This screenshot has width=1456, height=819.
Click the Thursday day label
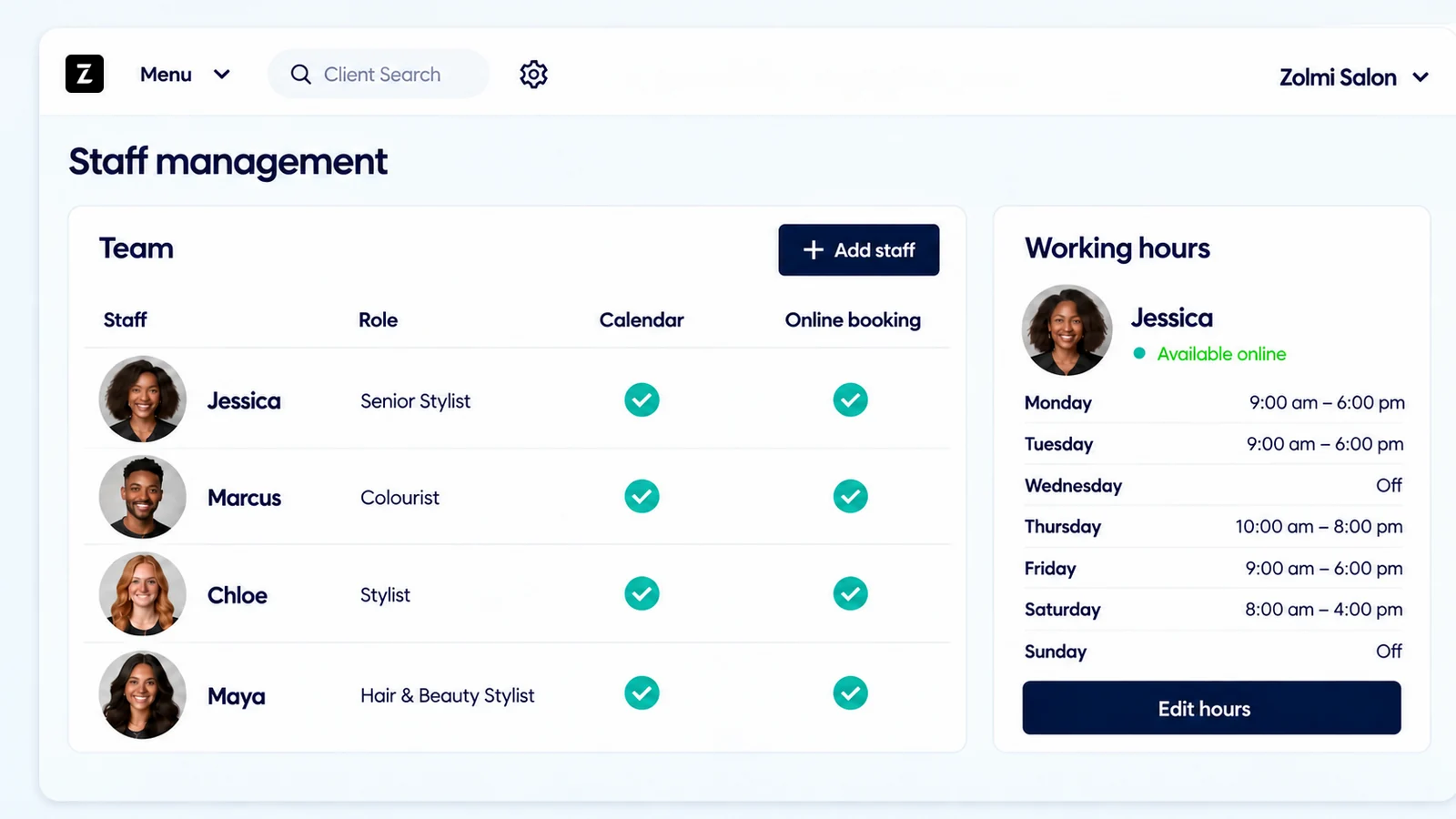[1063, 527]
